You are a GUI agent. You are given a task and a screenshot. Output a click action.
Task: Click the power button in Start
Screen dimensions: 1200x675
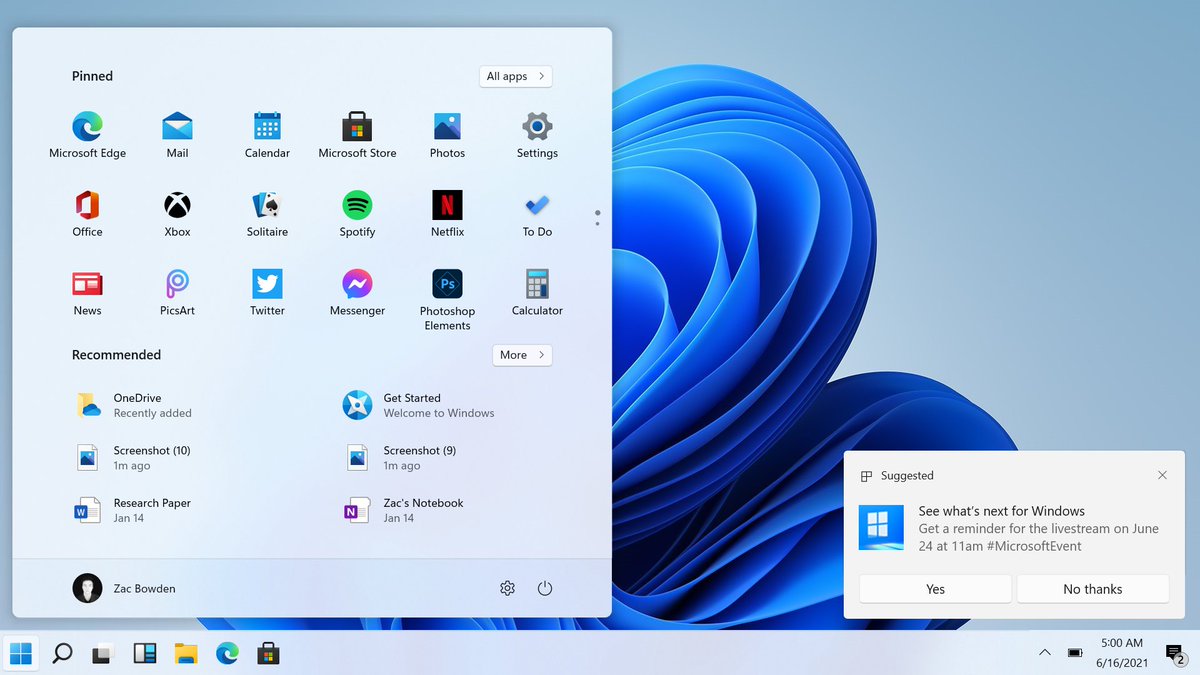[x=545, y=588]
